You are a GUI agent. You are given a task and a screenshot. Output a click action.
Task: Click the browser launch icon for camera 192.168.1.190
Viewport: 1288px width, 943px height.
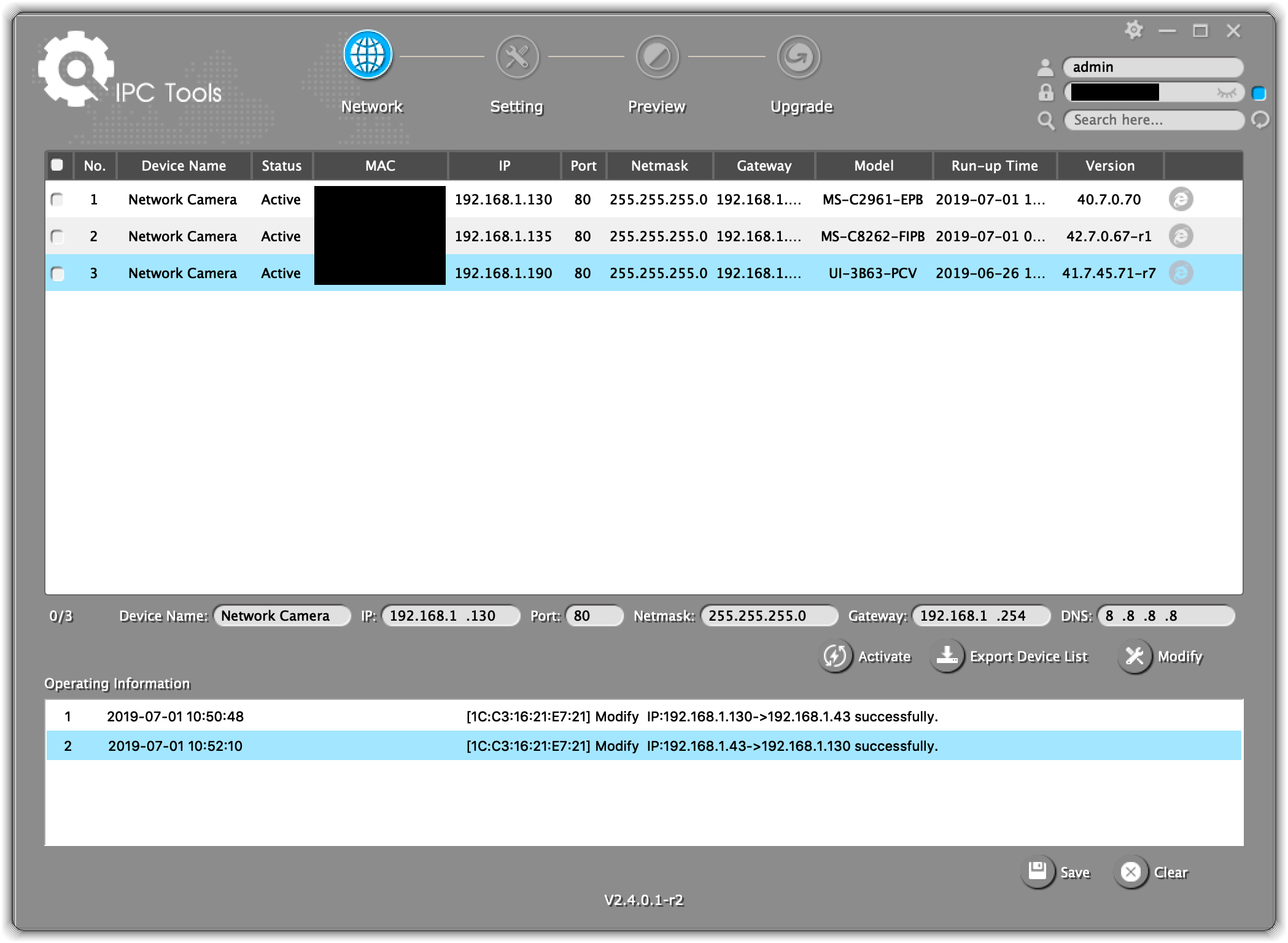pyautogui.click(x=1182, y=273)
